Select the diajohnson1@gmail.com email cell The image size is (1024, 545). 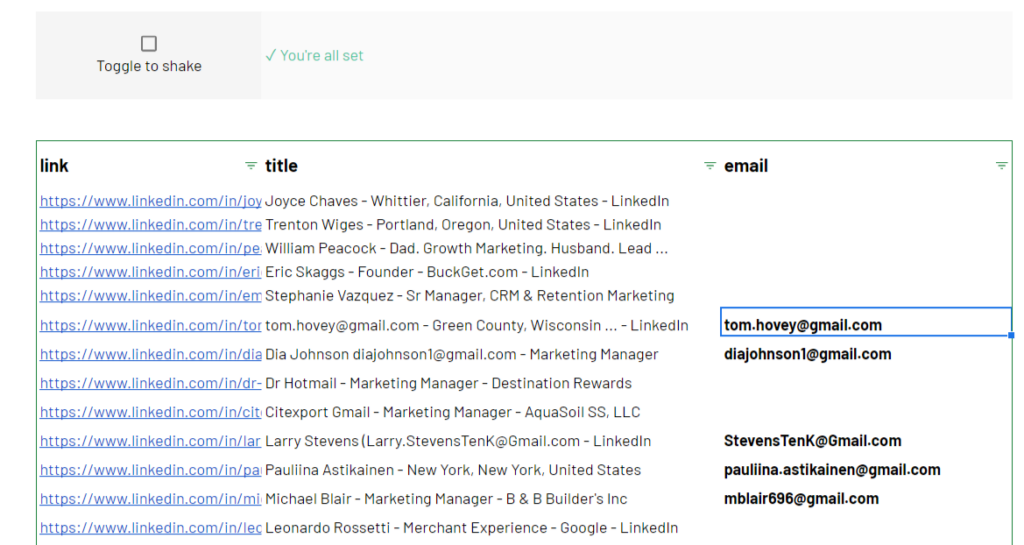866,354
